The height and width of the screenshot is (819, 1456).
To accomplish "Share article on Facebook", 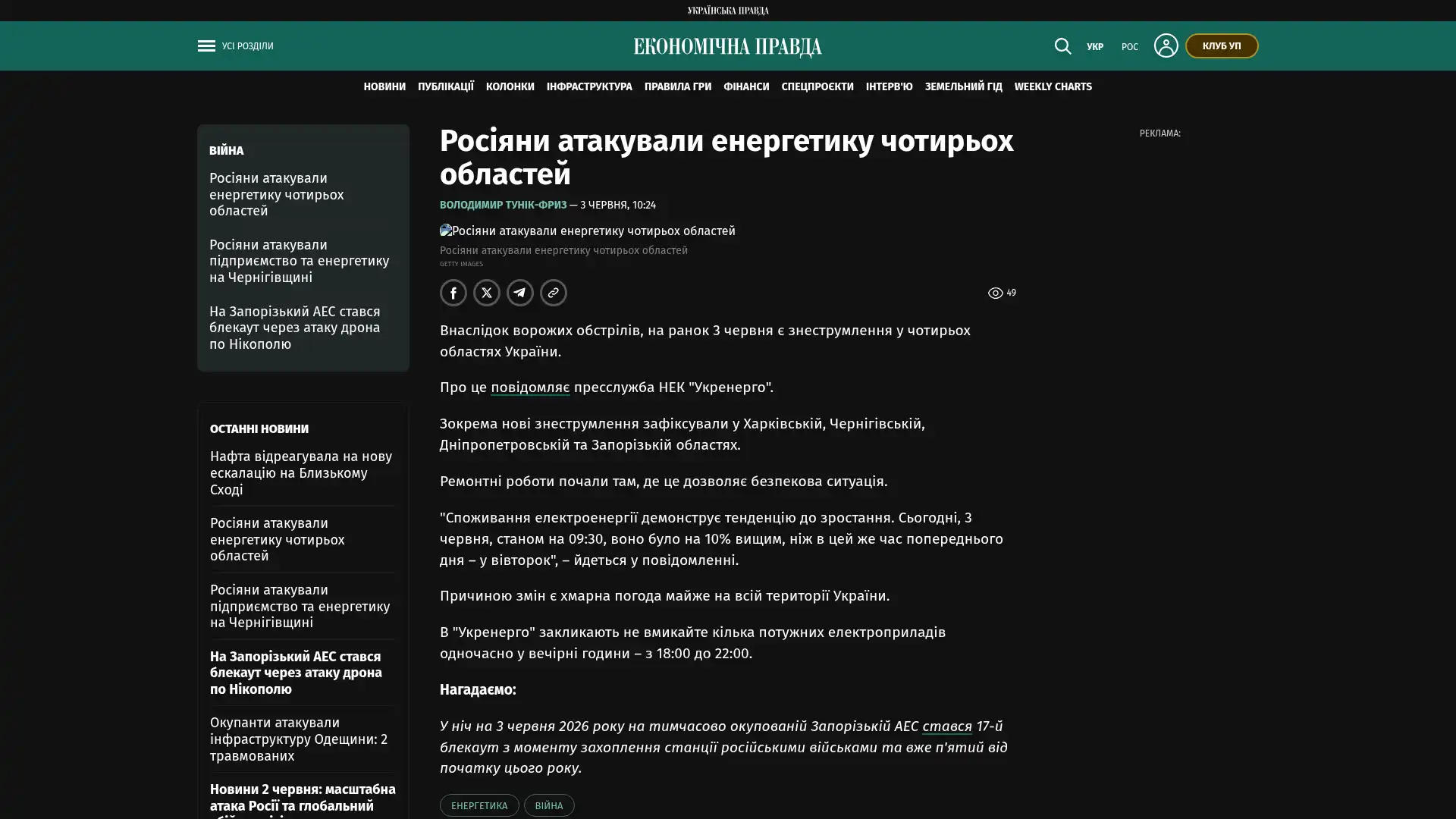I will coord(453,293).
